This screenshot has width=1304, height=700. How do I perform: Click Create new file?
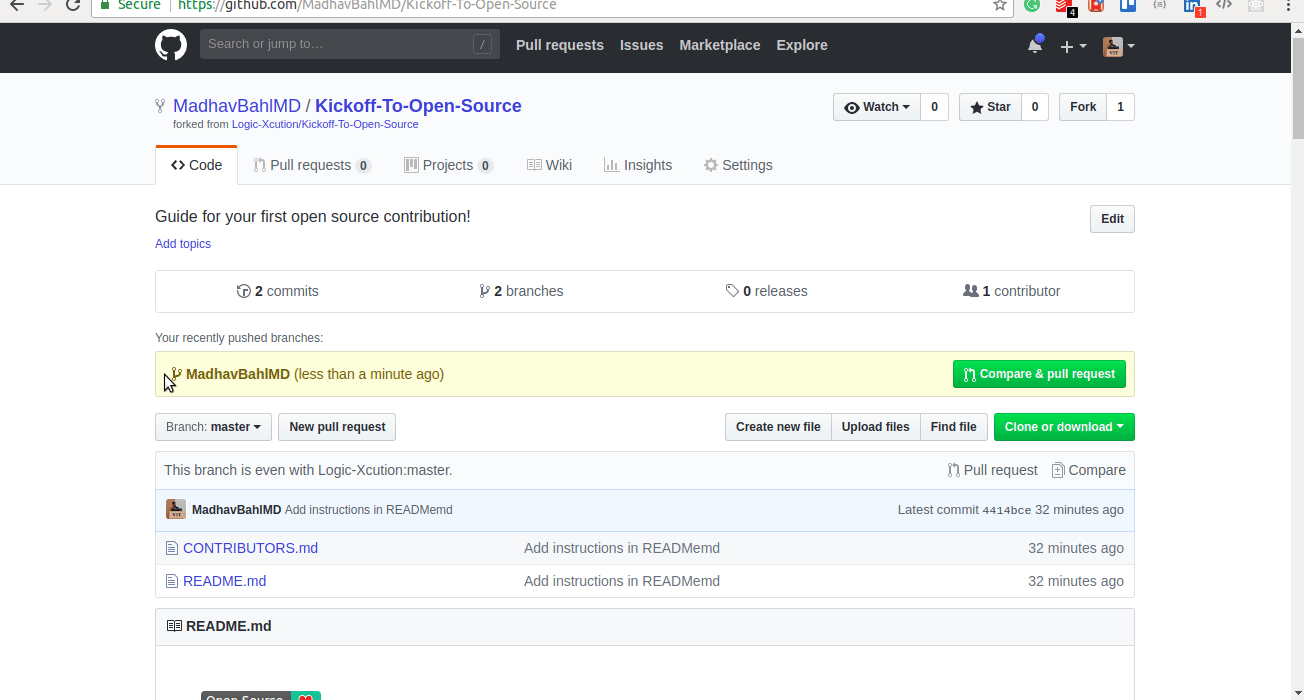[x=778, y=427]
